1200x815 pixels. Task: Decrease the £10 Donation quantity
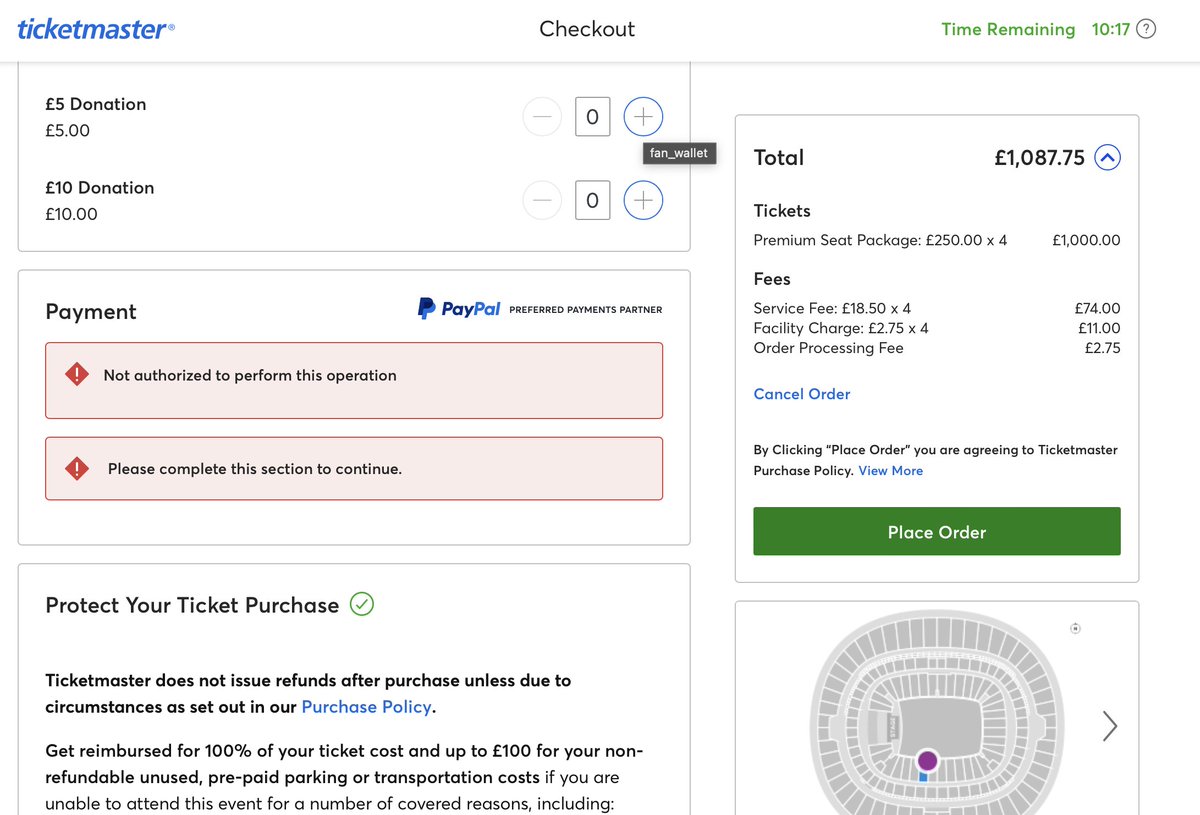542,201
